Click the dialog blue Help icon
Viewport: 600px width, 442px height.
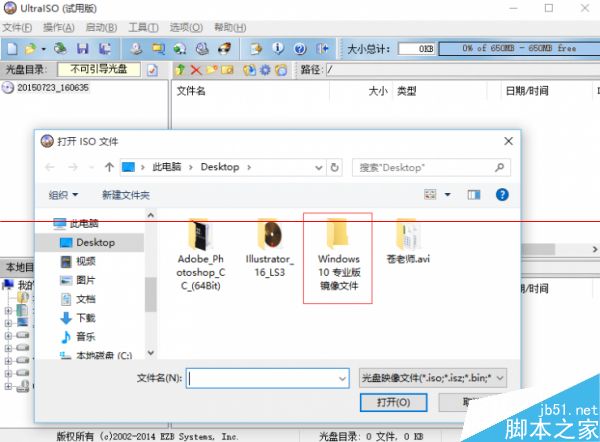tap(502, 195)
